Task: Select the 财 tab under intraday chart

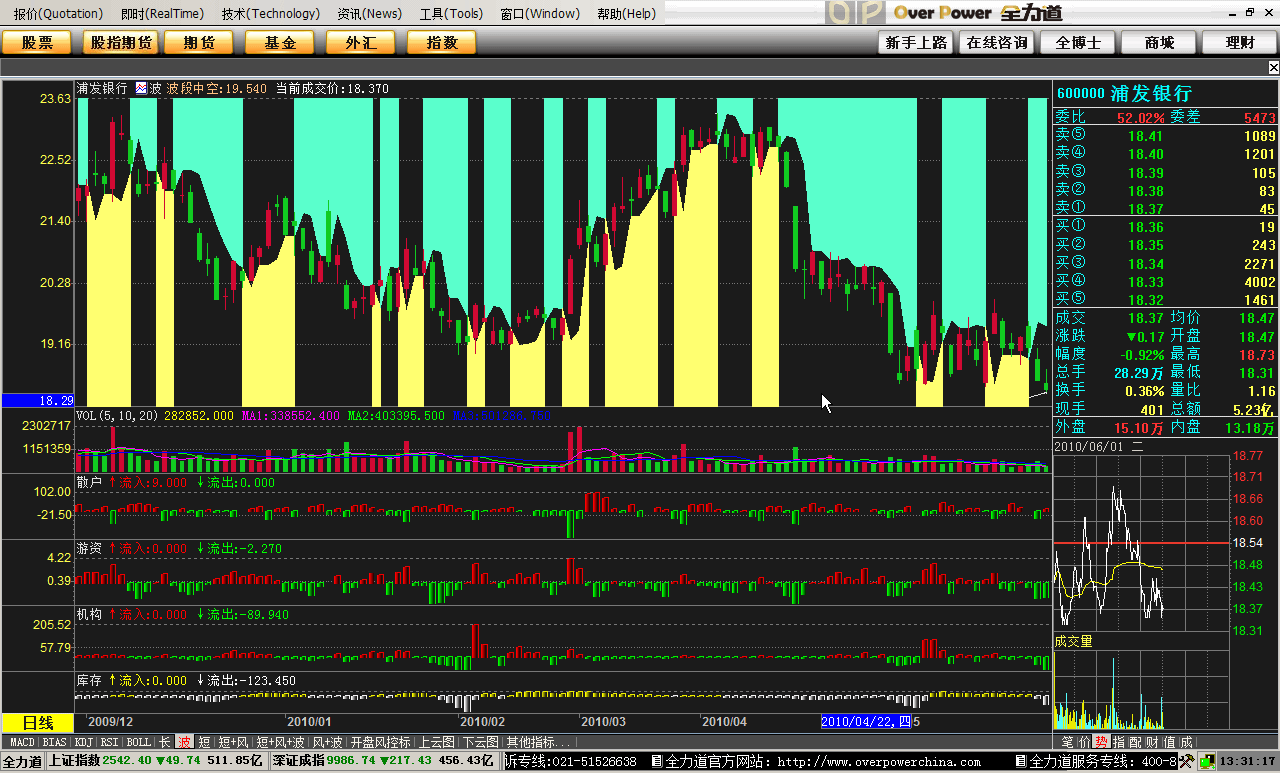Action: click(x=1152, y=741)
